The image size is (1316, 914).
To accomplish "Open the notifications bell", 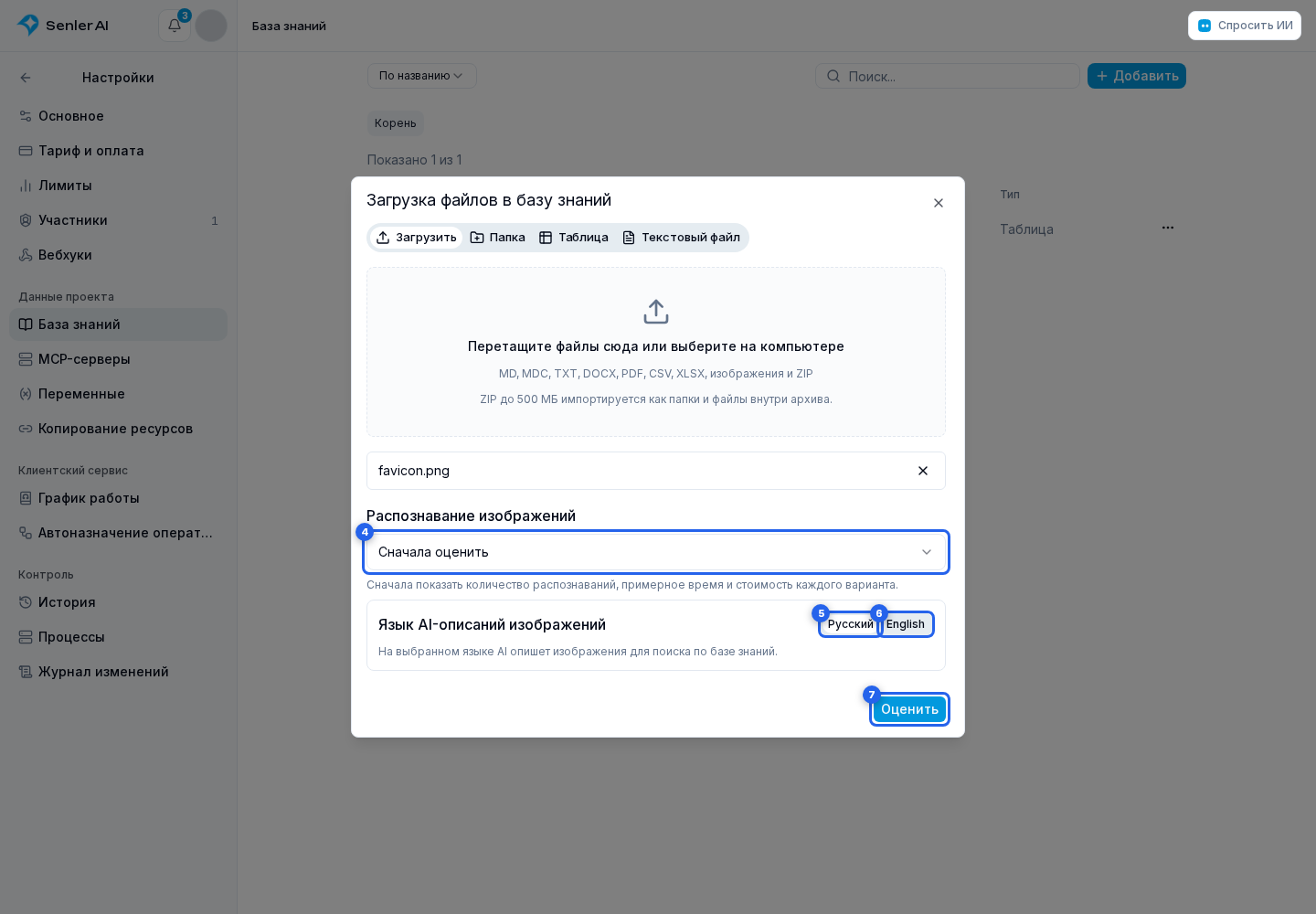I will pyautogui.click(x=175, y=26).
